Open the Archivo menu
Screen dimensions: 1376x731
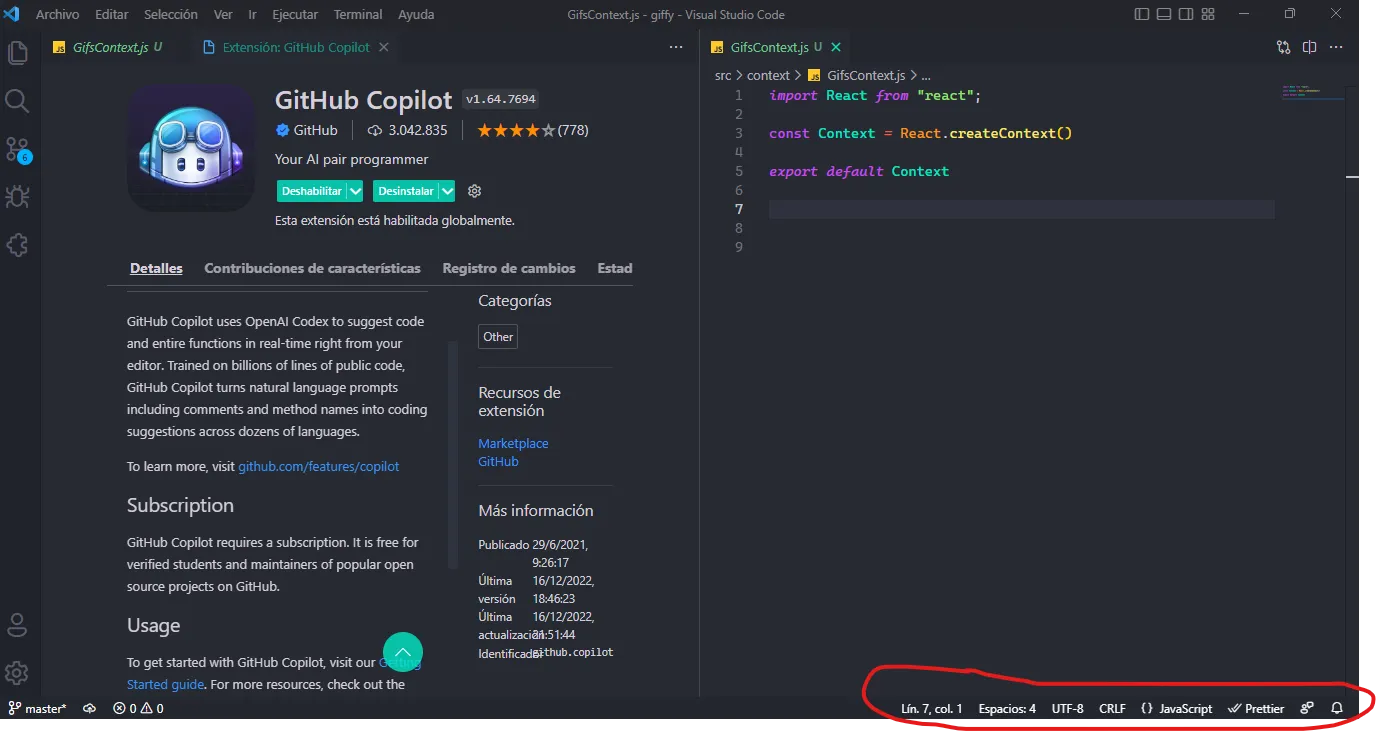57,15
